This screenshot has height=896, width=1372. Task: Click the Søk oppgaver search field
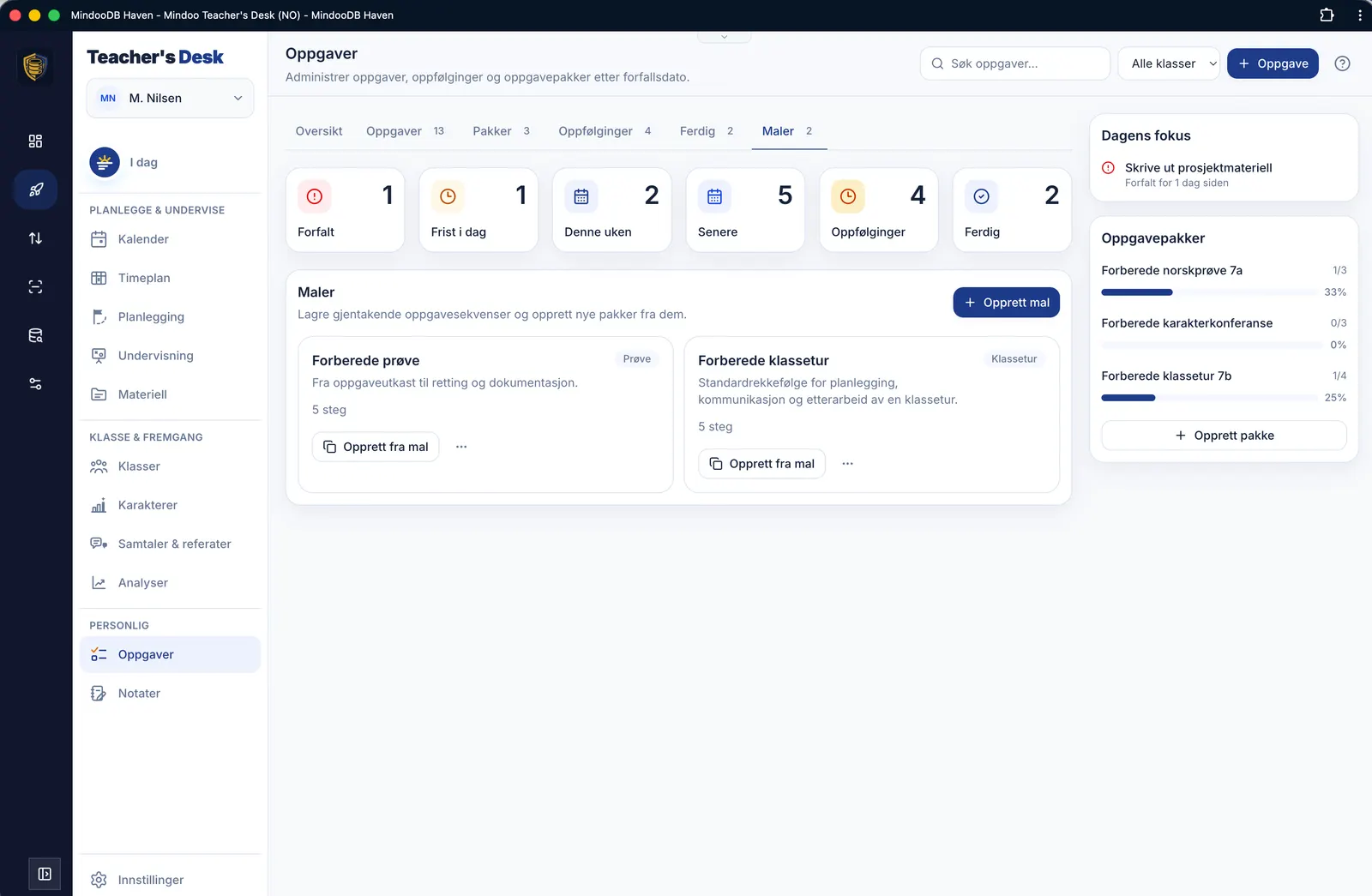click(1015, 63)
